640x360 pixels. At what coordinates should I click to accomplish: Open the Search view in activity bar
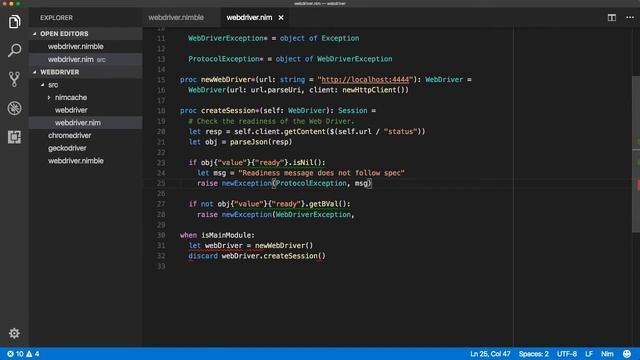[14, 51]
